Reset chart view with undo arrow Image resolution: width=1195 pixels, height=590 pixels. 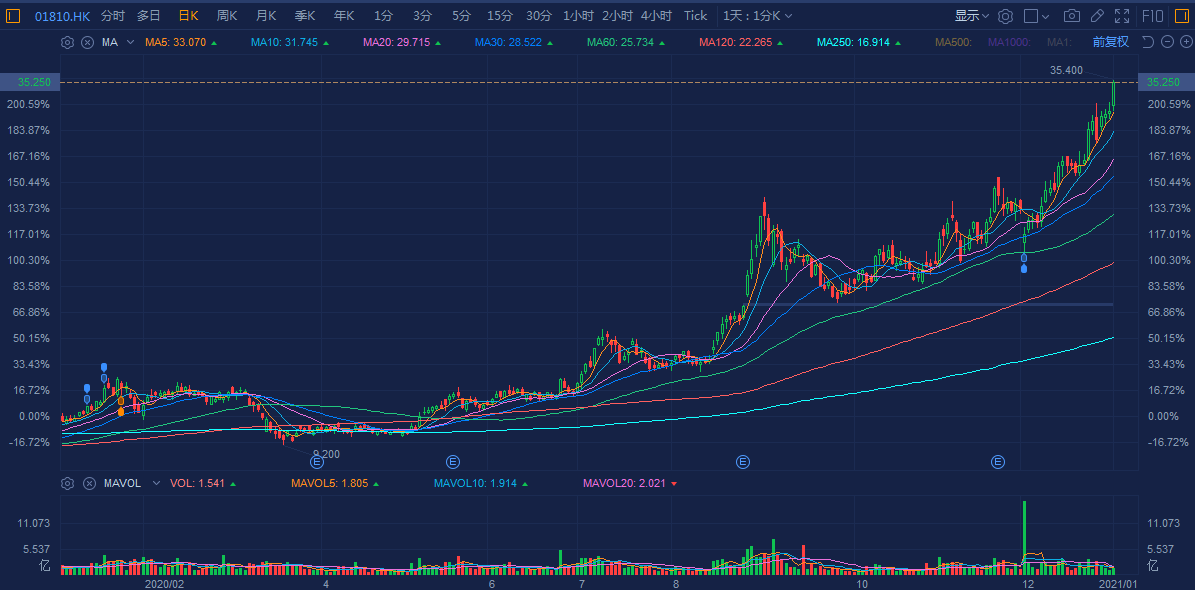pos(1147,42)
